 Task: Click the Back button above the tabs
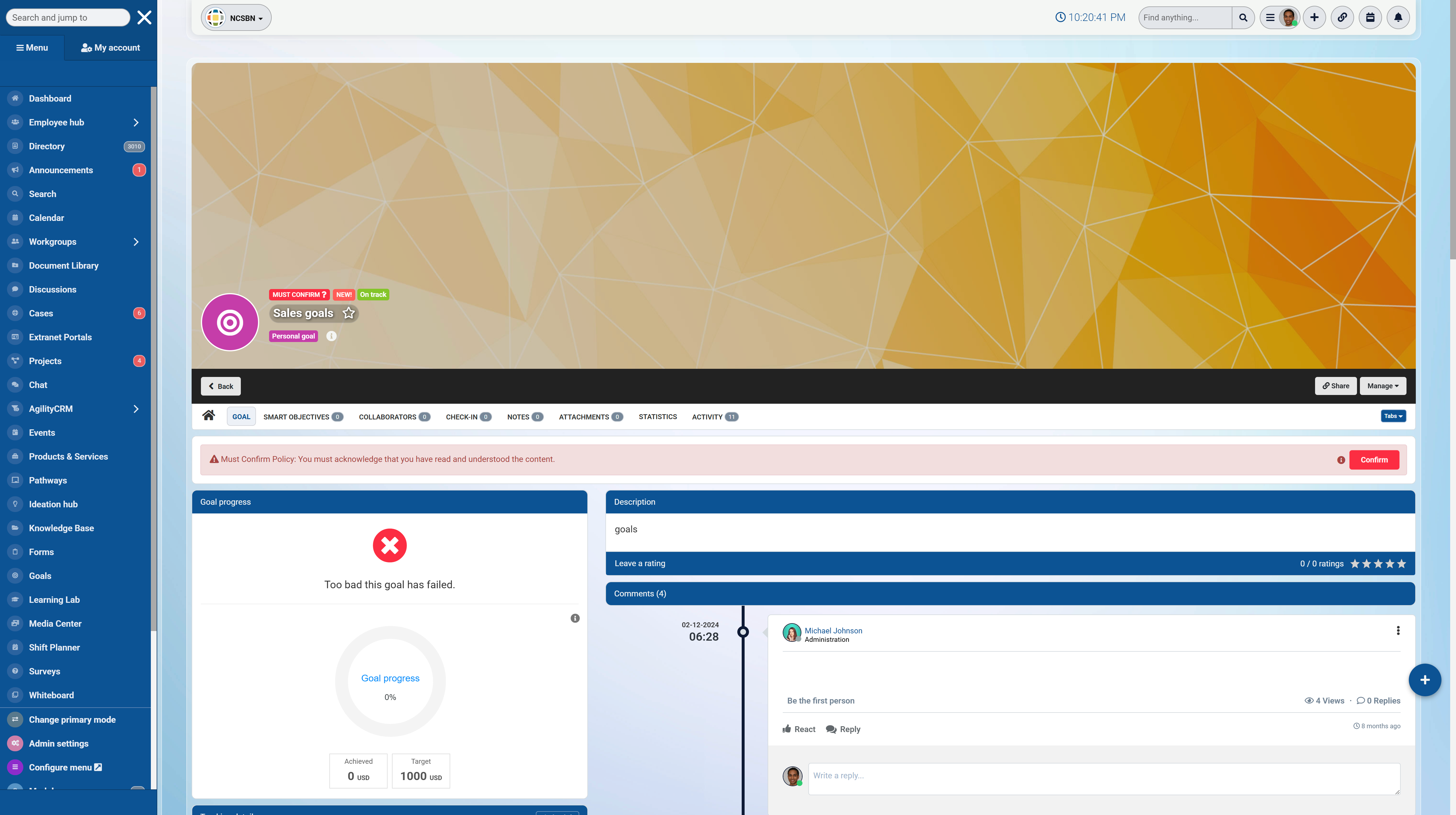tap(220, 386)
